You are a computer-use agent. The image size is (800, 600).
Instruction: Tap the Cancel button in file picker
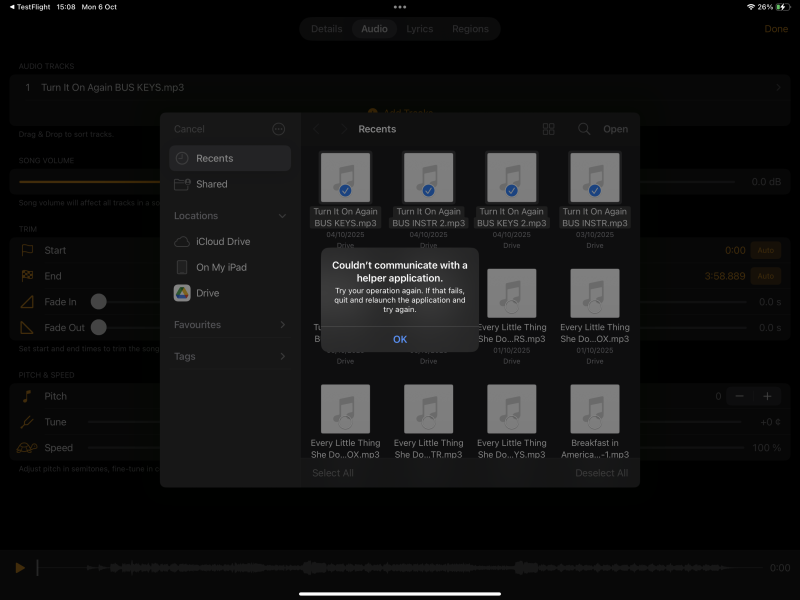point(189,129)
